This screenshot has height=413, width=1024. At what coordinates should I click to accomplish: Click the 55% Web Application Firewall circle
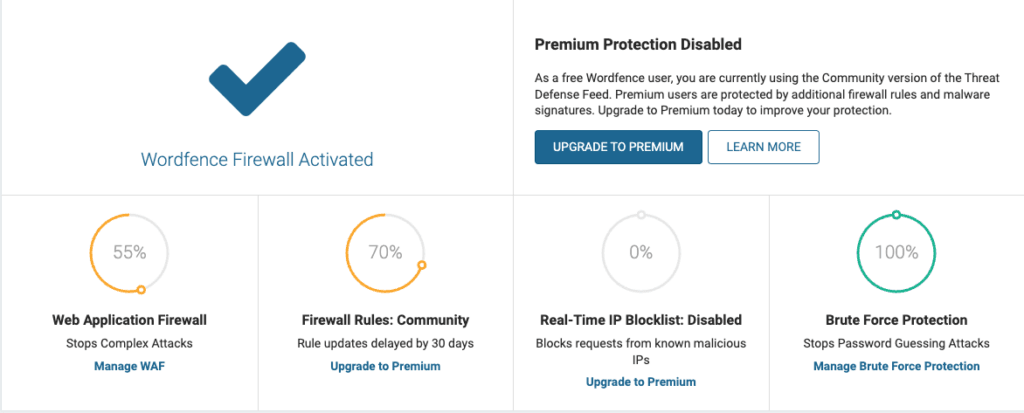[x=129, y=252]
